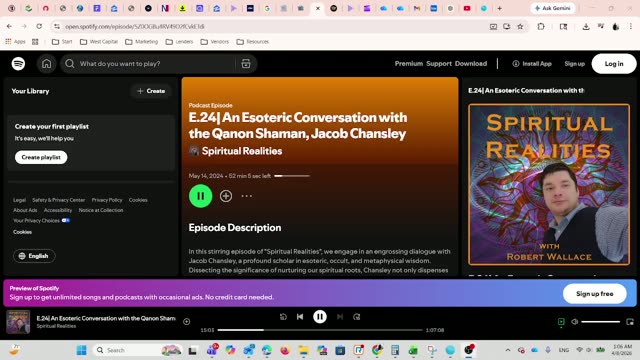
Task: Open the Resources bookmarks folder
Action: point(253,42)
